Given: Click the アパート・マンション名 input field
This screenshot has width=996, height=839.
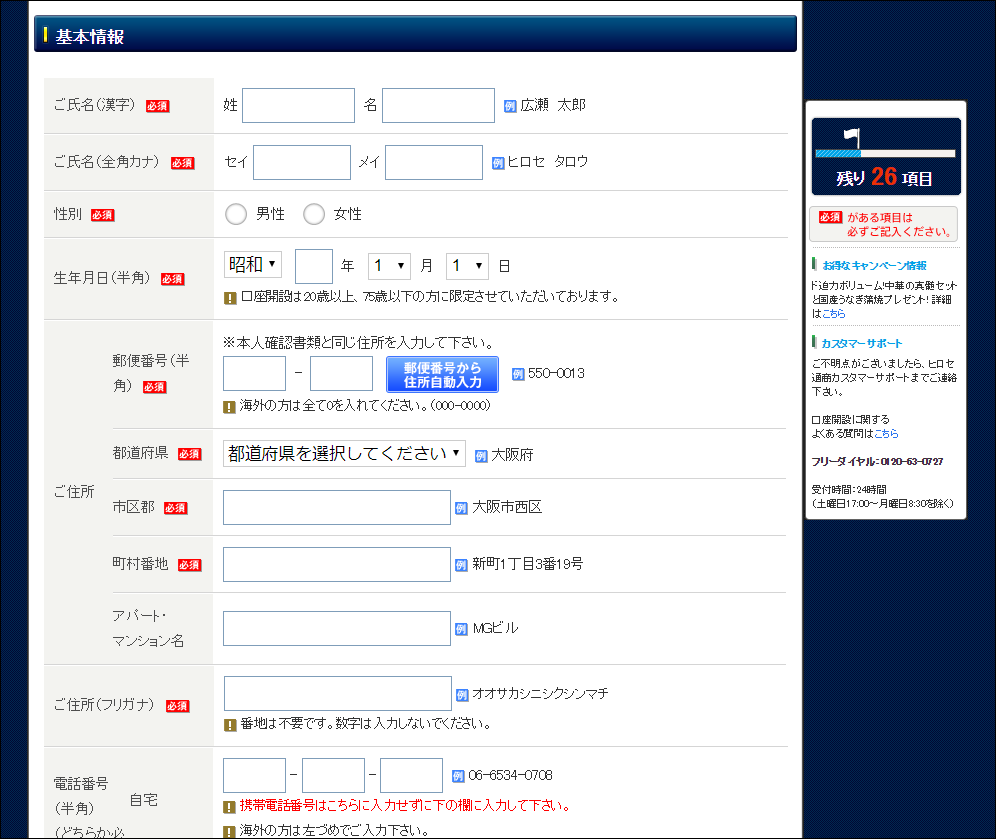Looking at the screenshot, I should point(337,629).
